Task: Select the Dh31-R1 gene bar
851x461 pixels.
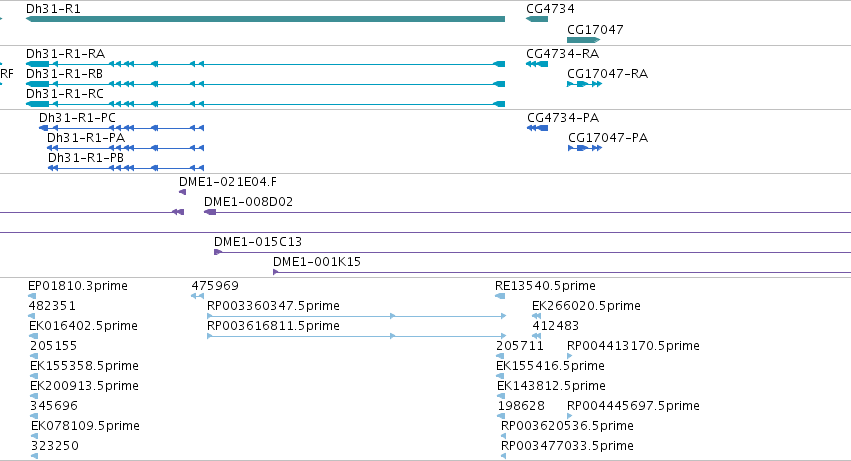Action: [265, 19]
